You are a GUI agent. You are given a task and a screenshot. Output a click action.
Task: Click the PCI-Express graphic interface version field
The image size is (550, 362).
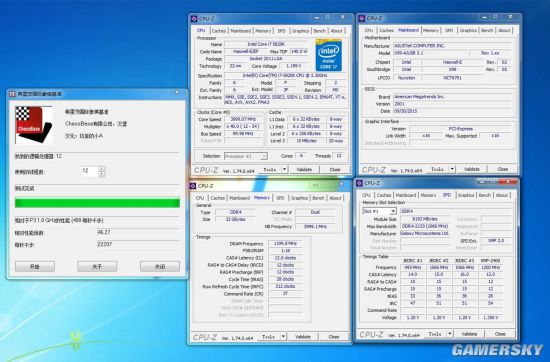click(x=461, y=129)
